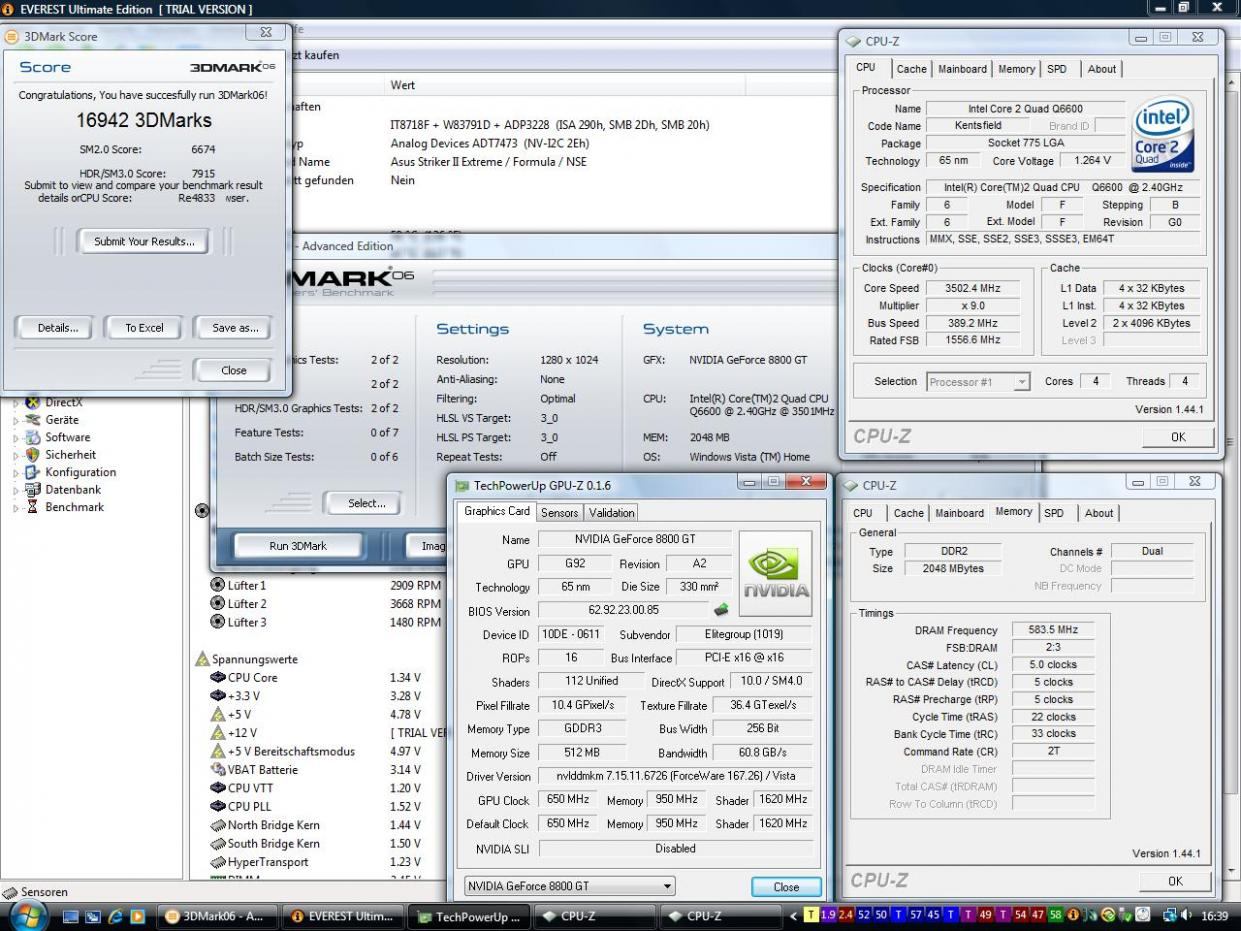
Task: Click Save as... in 3DMark Score
Action: (235, 328)
